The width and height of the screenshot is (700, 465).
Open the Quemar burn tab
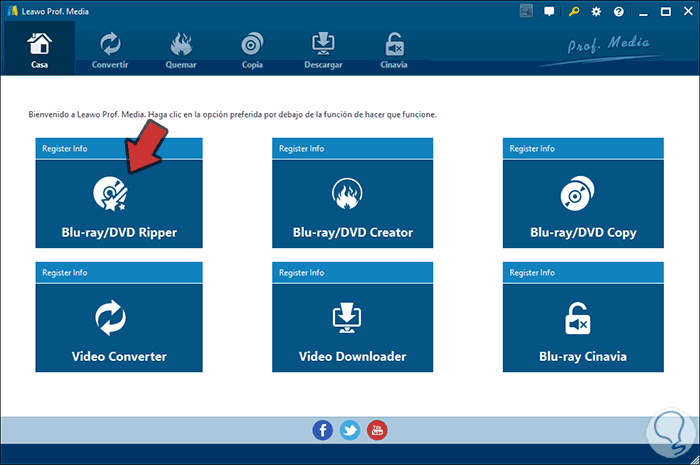tap(181, 50)
